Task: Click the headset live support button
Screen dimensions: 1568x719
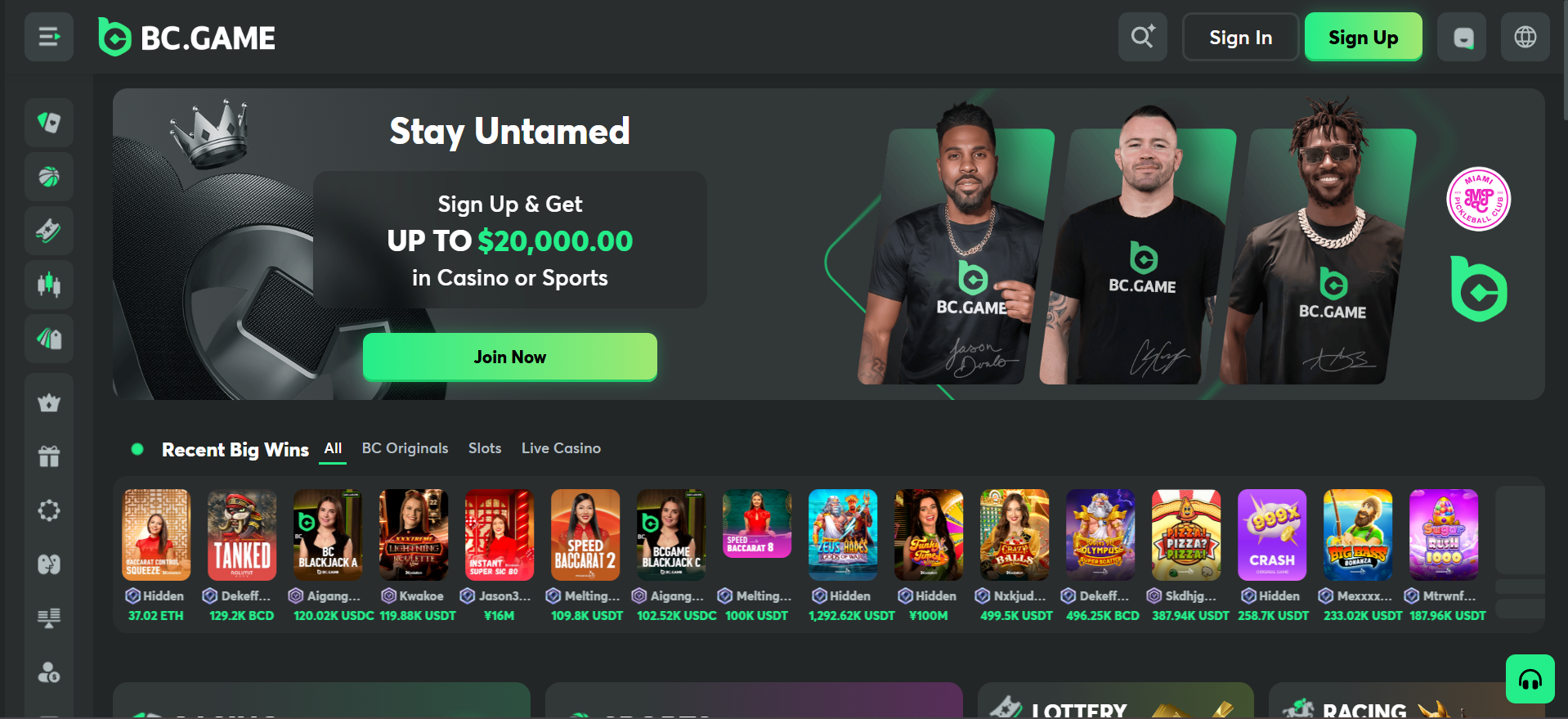Action: coord(1530,679)
